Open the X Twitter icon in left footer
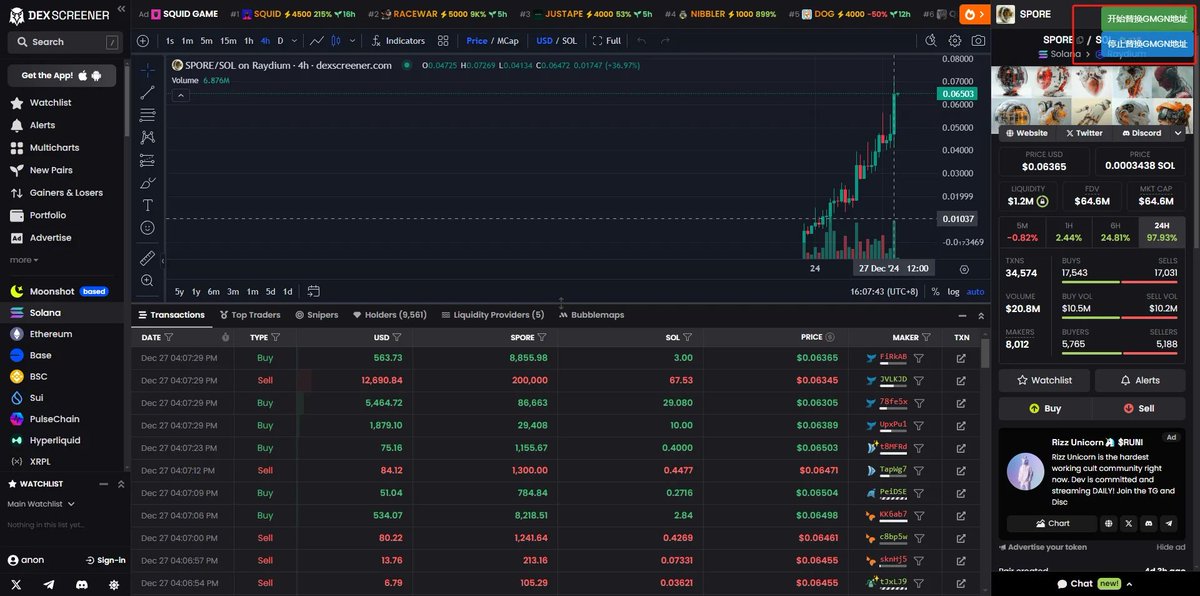 pos(16,584)
